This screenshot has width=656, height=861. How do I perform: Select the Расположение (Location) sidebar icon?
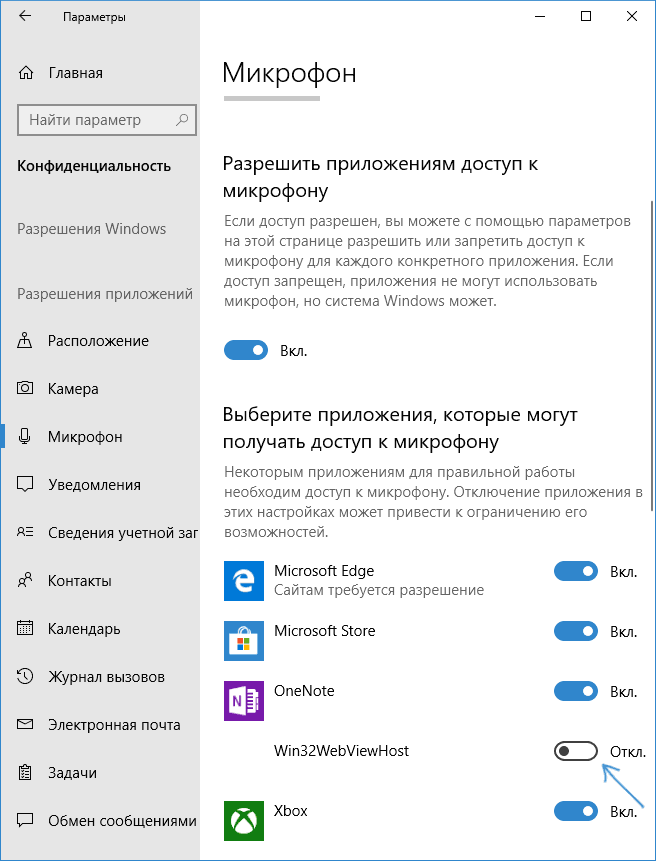coord(24,340)
